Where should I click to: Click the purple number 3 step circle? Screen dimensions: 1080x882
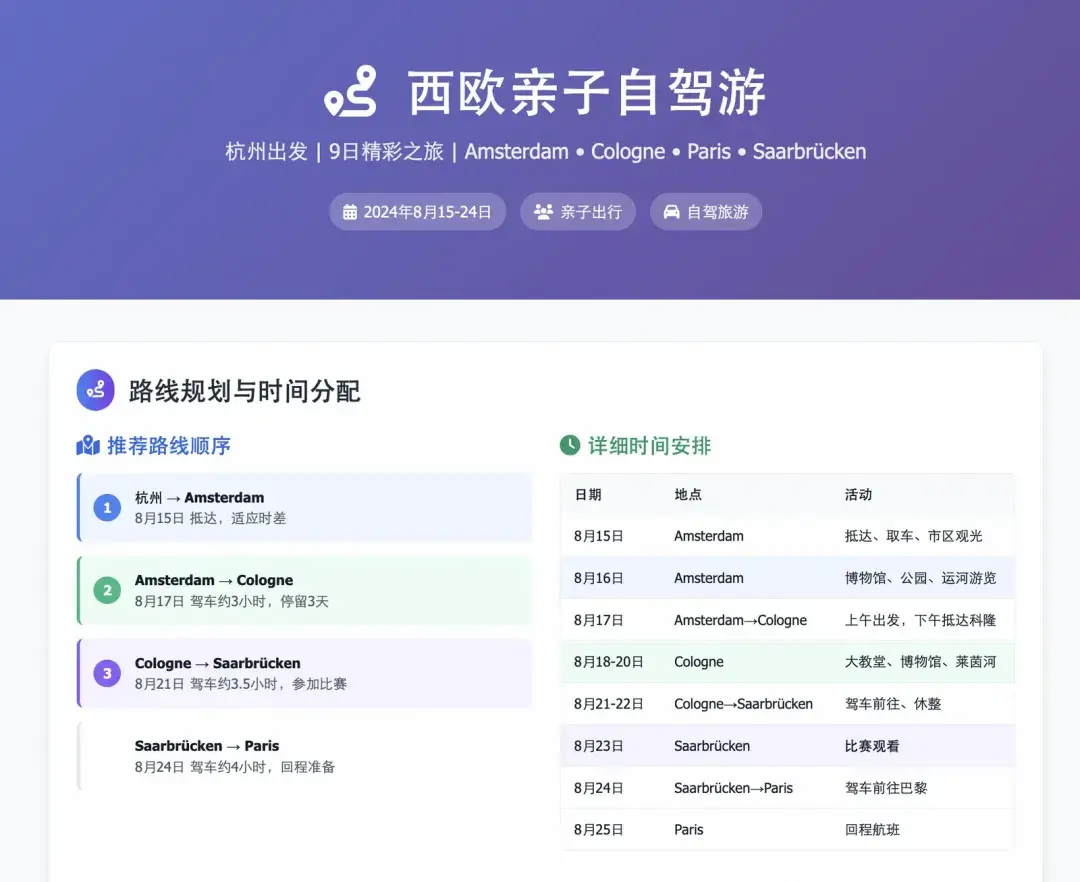107,673
